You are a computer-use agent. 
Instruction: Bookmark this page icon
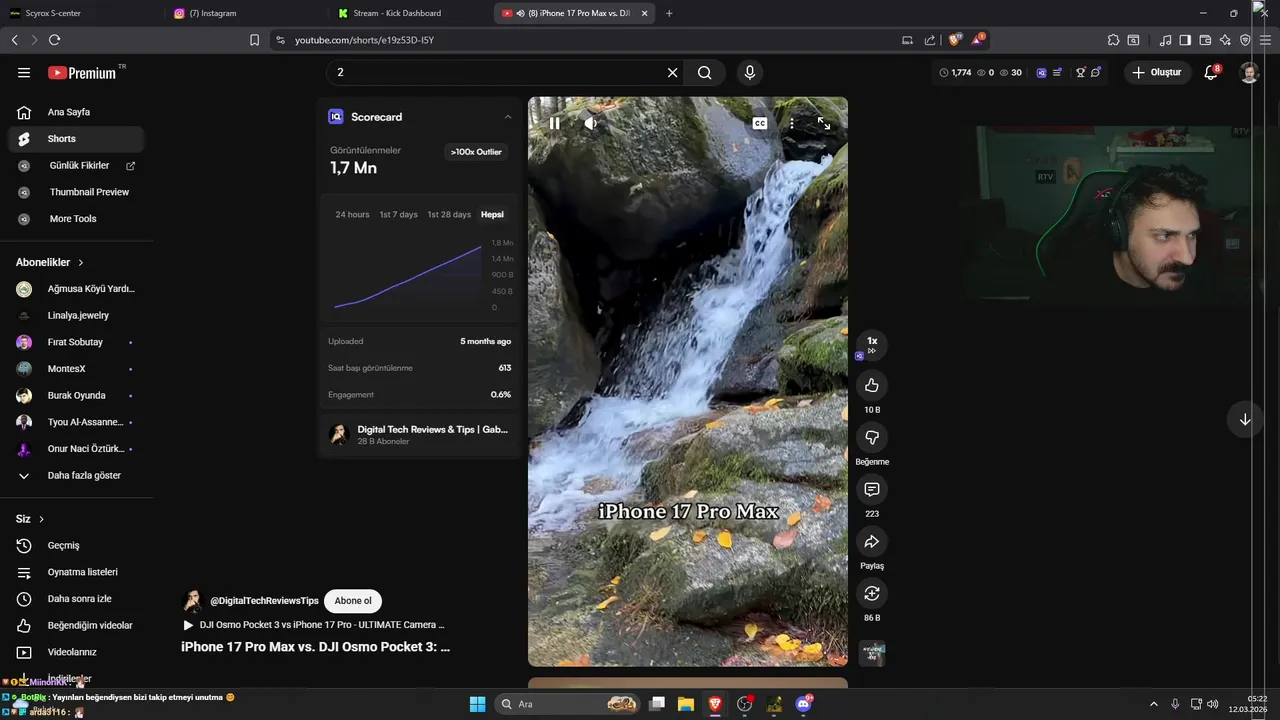[x=254, y=40]
